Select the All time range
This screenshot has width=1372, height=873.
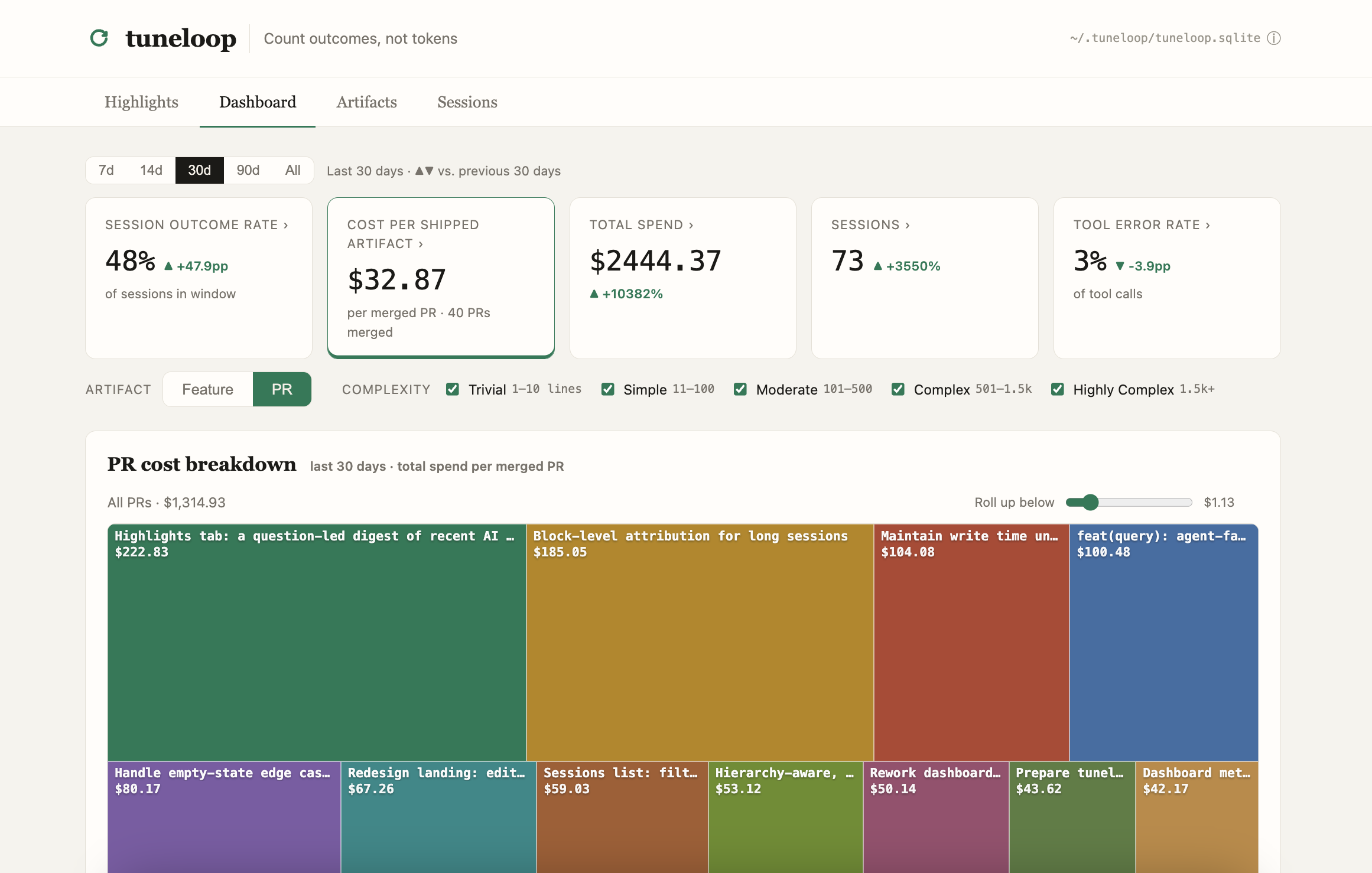(292, 170)
